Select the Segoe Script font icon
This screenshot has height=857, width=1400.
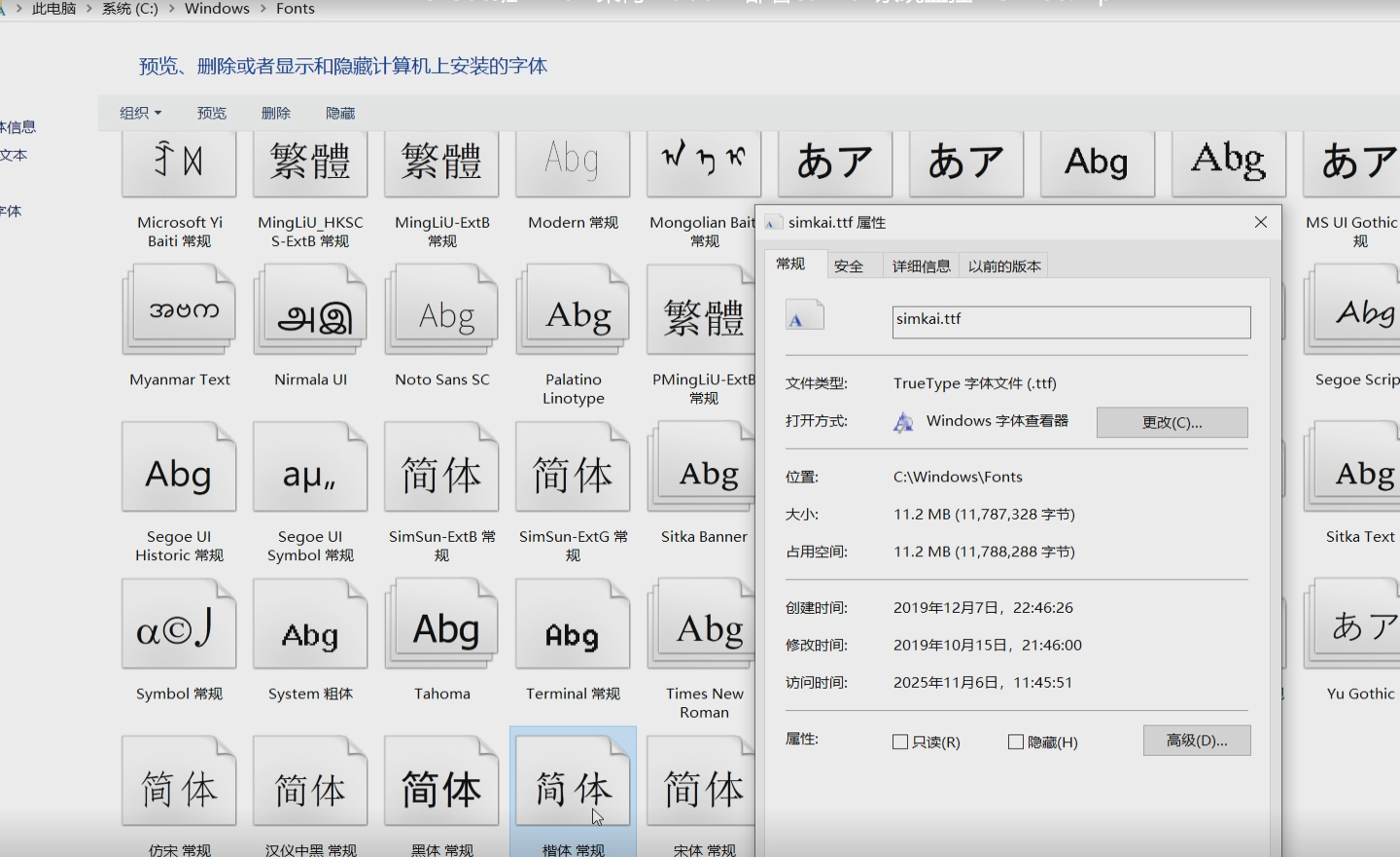(1351, 310)
